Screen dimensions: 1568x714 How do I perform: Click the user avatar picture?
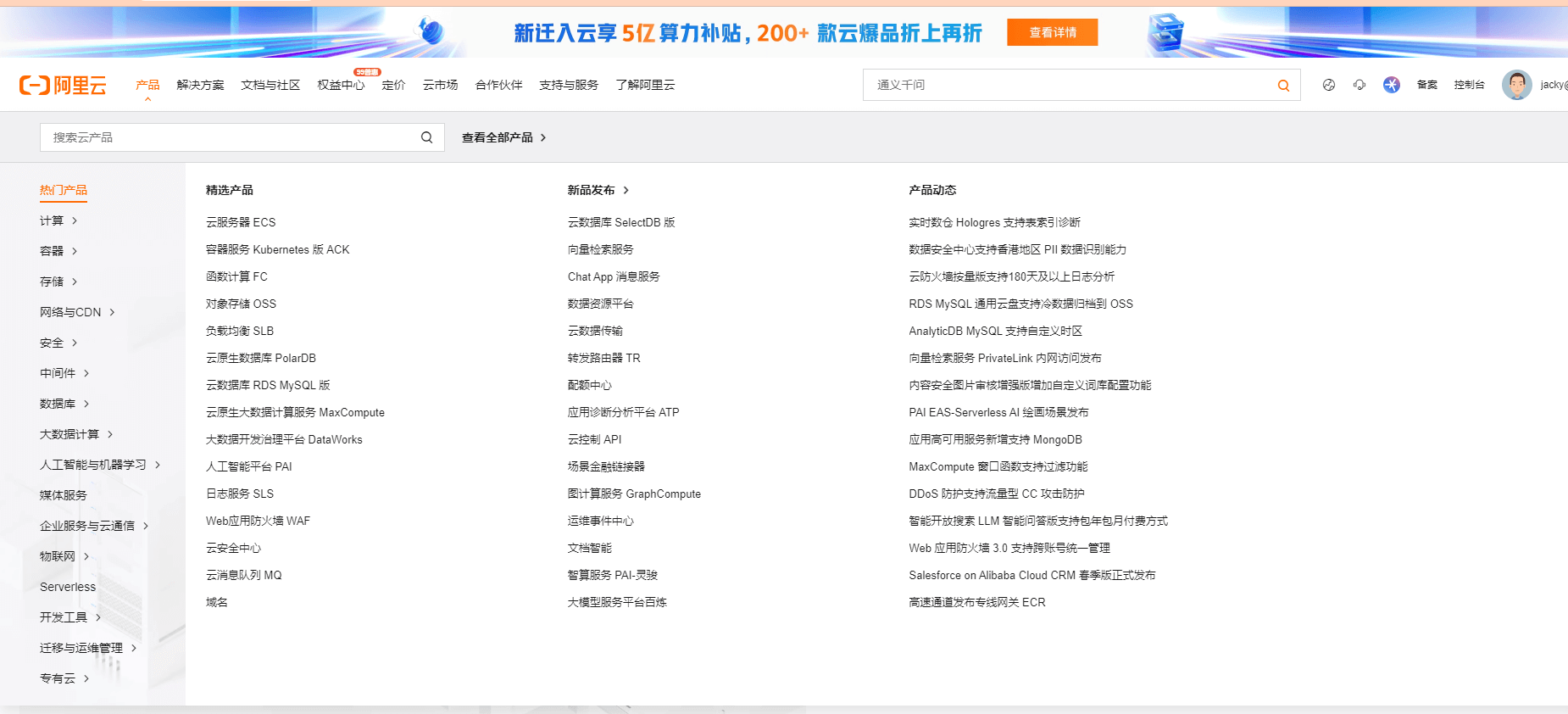coord(1516,85)
